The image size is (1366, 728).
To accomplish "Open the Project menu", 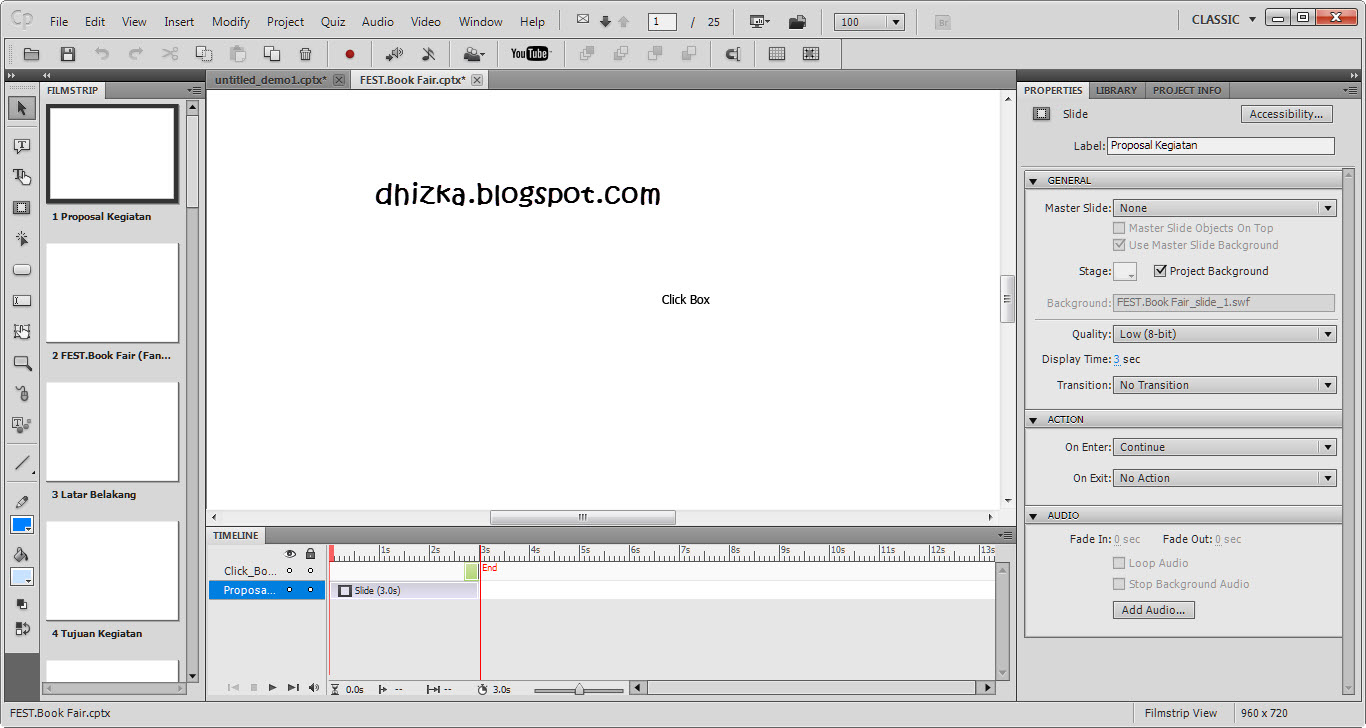I will point(285,21).
